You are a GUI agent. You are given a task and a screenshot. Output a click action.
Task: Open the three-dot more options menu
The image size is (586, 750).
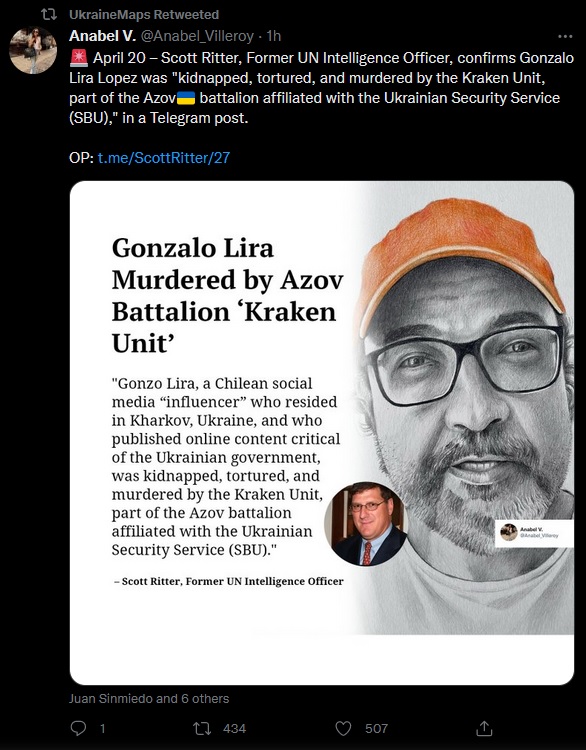(565, 36)
